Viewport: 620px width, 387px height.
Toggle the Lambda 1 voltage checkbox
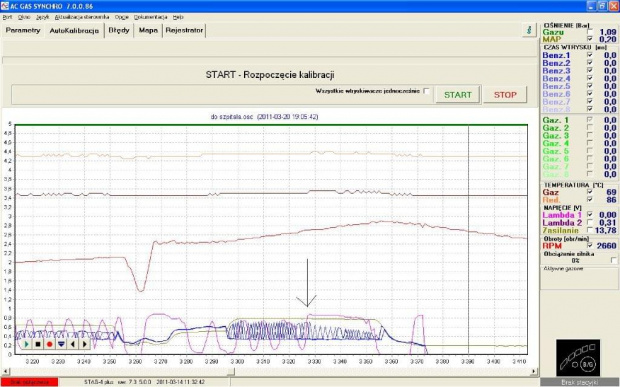[x=590, y=215]
